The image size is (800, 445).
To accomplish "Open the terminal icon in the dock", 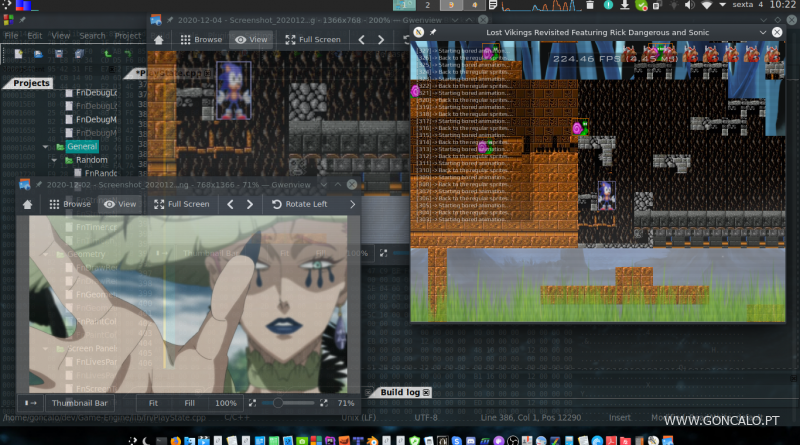I will [161, 440].
